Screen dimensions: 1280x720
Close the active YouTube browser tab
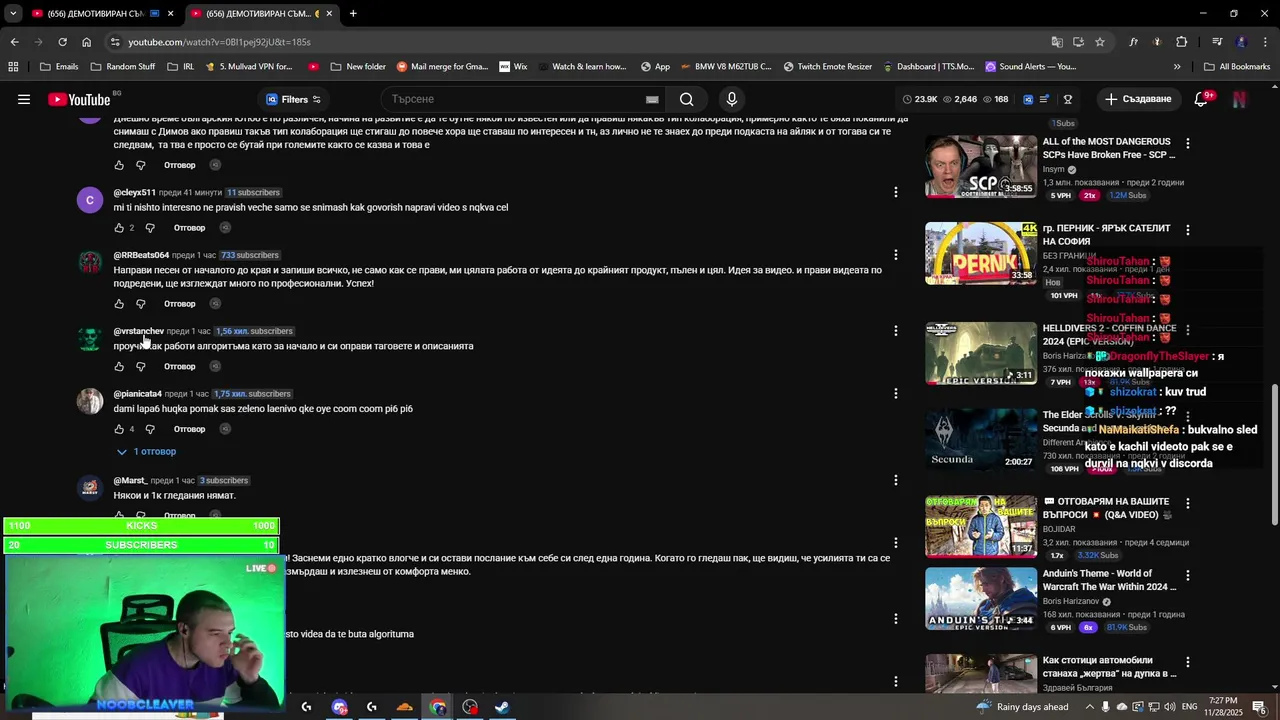[328, 14]
